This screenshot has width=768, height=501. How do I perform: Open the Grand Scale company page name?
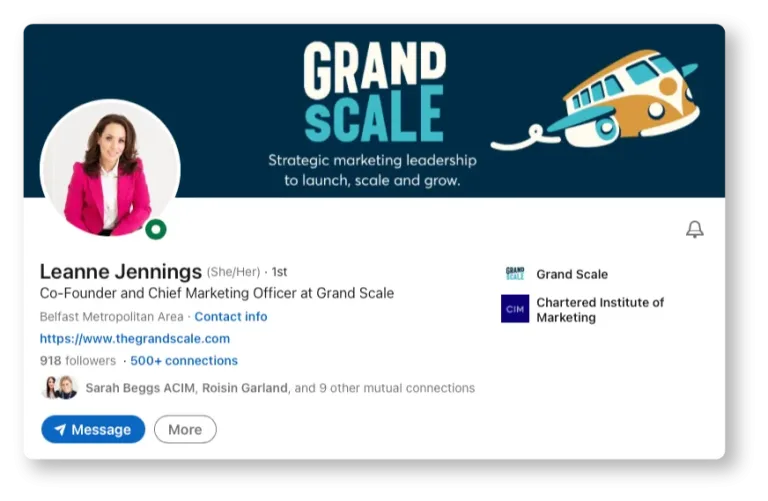coord(572,274)
